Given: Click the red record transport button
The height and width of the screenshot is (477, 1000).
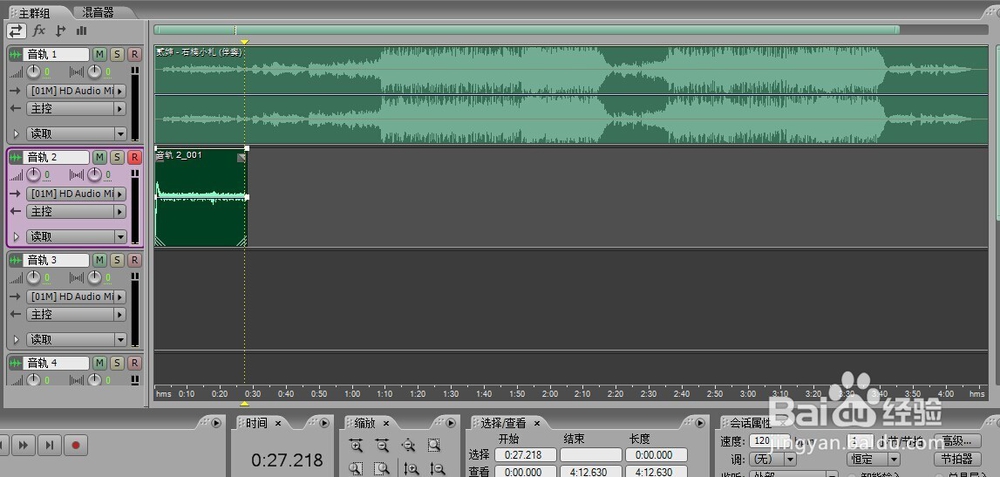Looking at the screenshot, I should pos(75,444).
